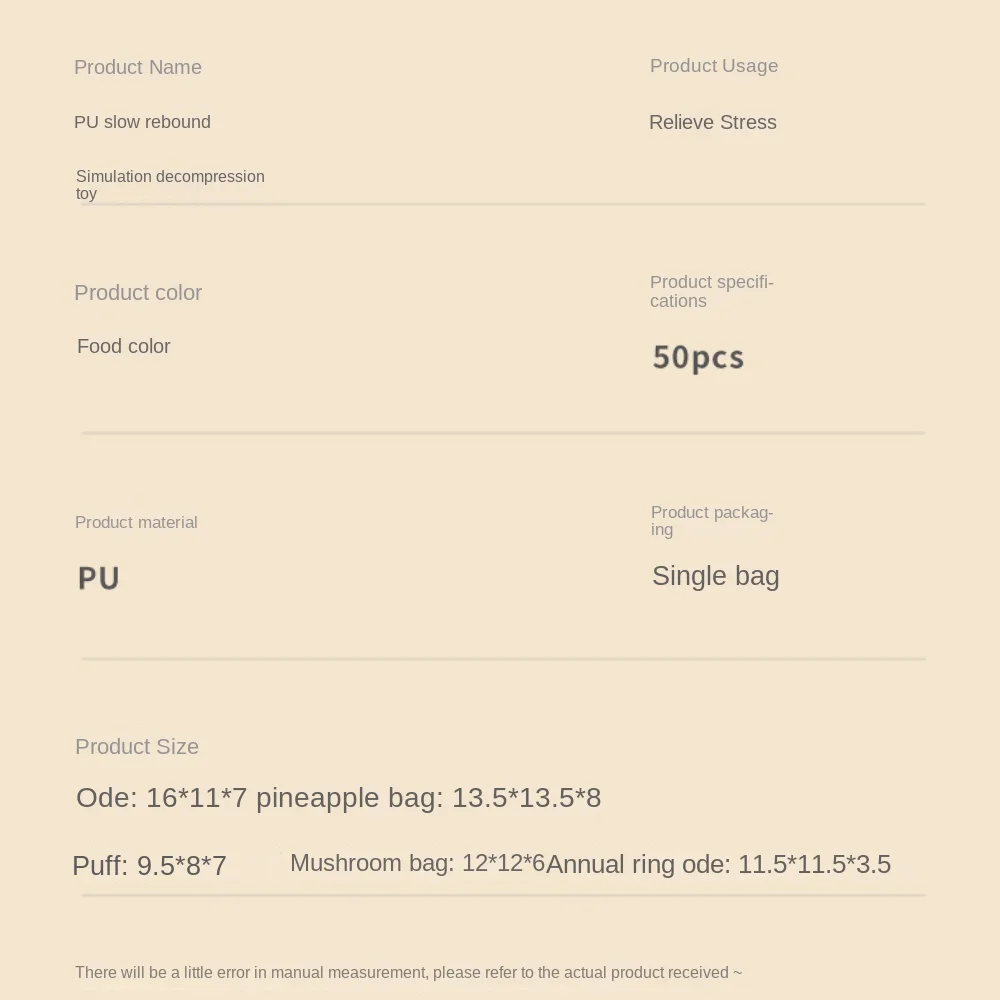Click the Annual ring ode size text
The width and height of the screenshot is (1000, 1000).
(718, 864)
